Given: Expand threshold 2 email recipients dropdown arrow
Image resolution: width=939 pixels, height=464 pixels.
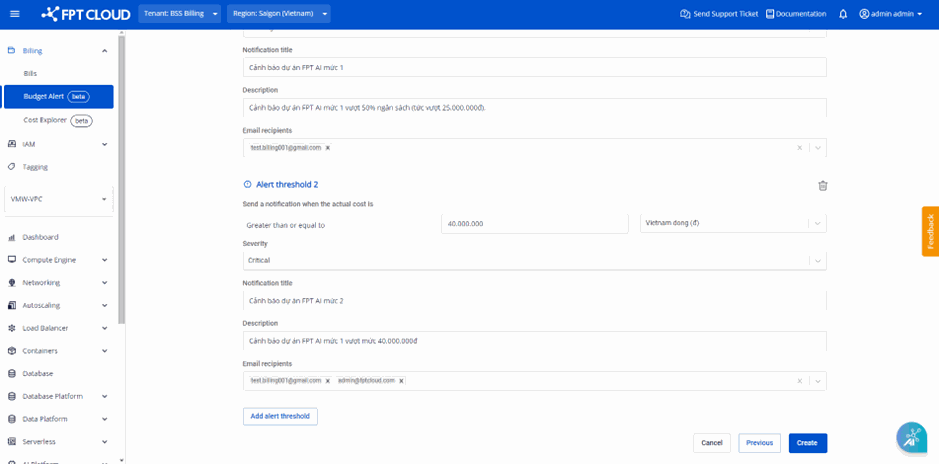Looking at the screenshot, I should pyautogui.click(x=818, y=381).
